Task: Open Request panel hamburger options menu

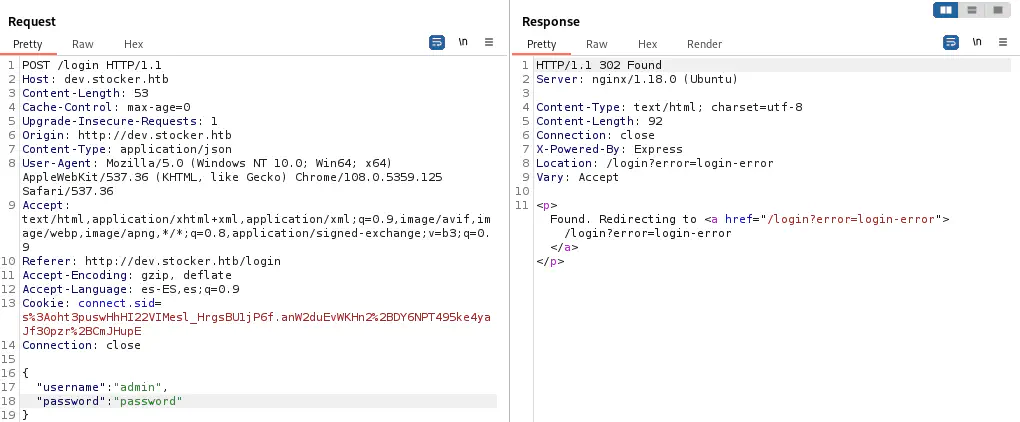Action: coord(489,43)
